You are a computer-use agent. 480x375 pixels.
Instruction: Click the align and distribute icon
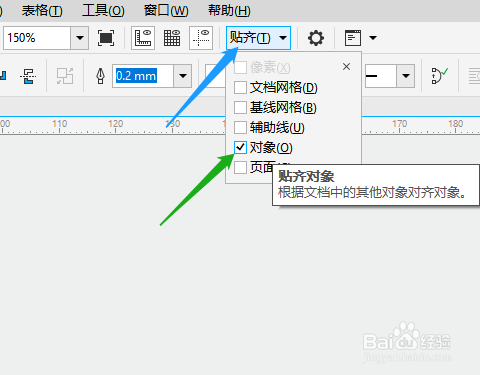(28, 76)
